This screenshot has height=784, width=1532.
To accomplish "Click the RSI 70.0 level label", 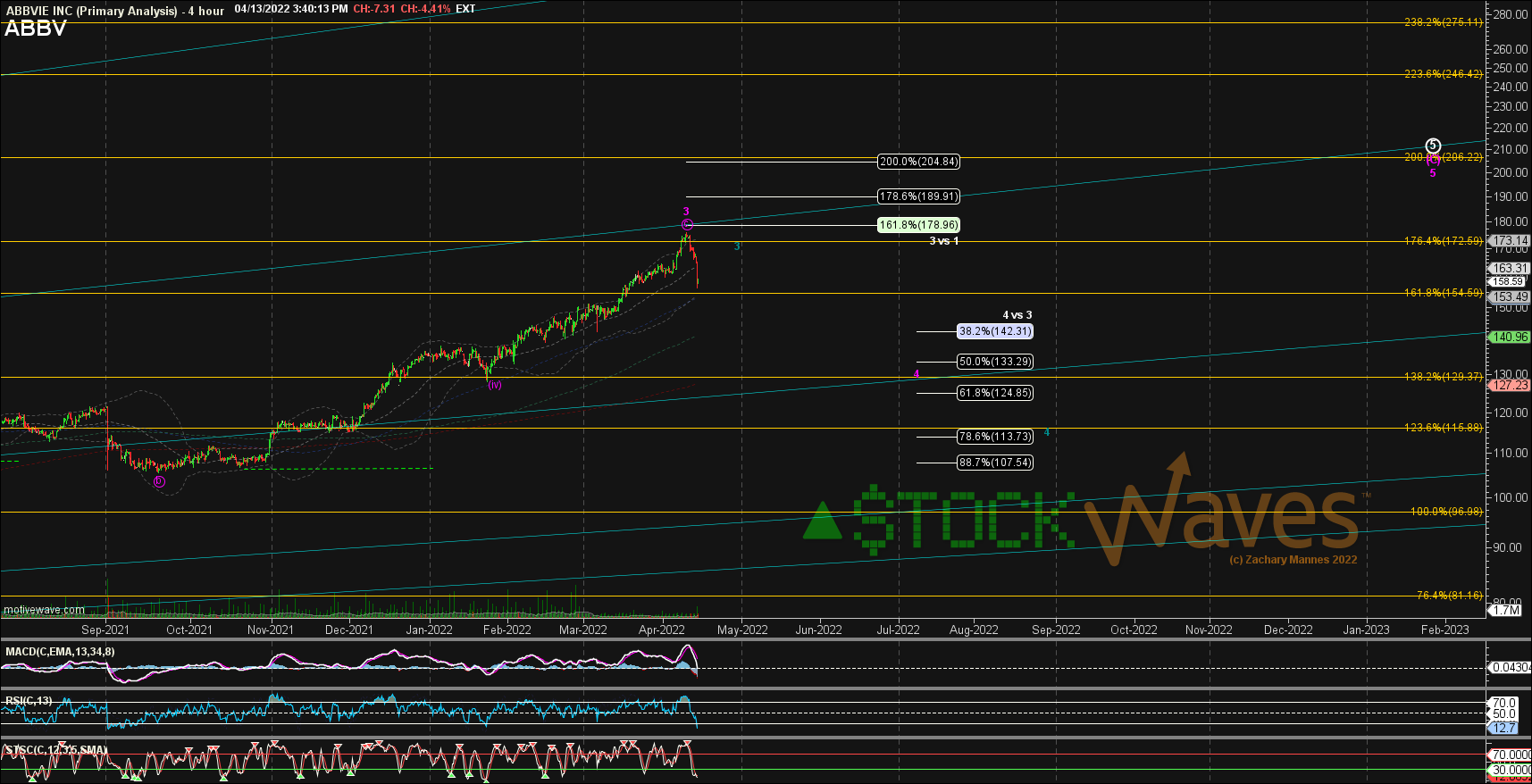I will (1504, 704).
